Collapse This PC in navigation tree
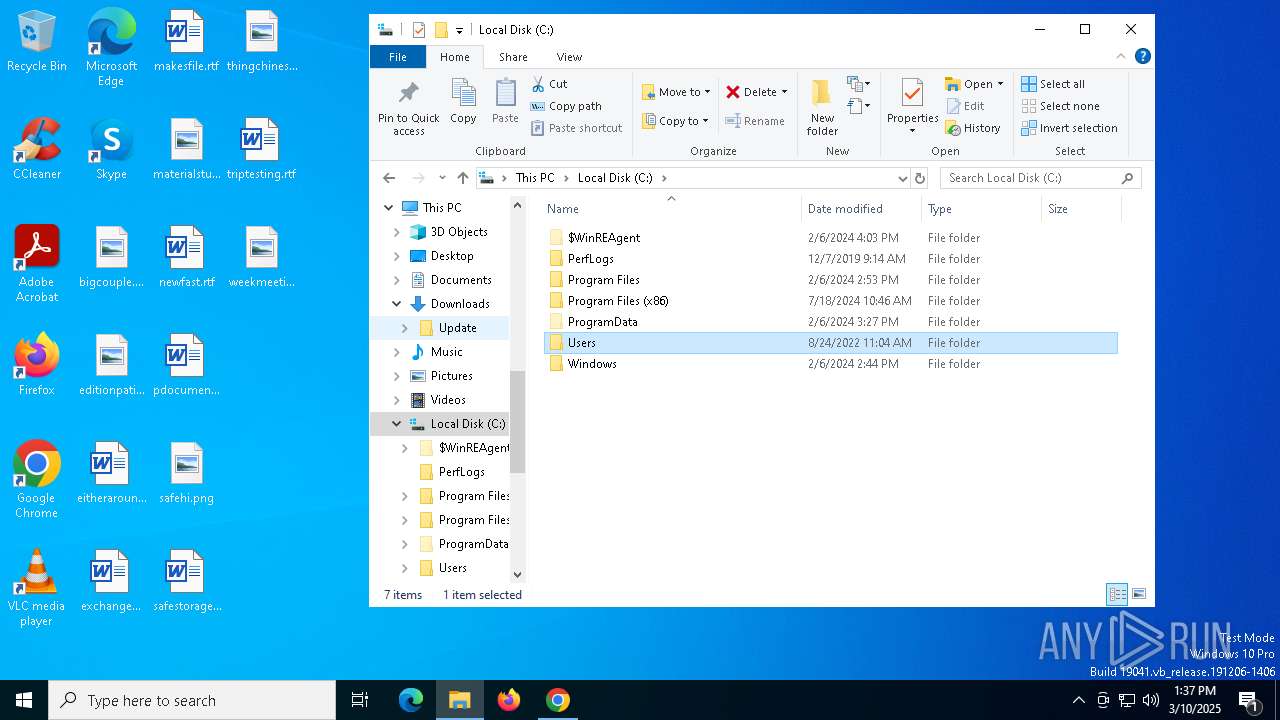 pyautogui.click(x=389, y=208)
